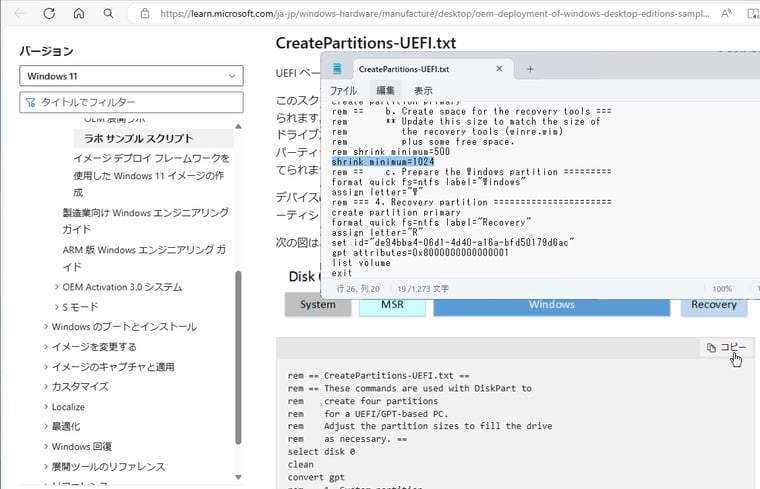This screenshot has width=760, height=489.
Task: Click the copy icon of the code block
Action: 711,347
